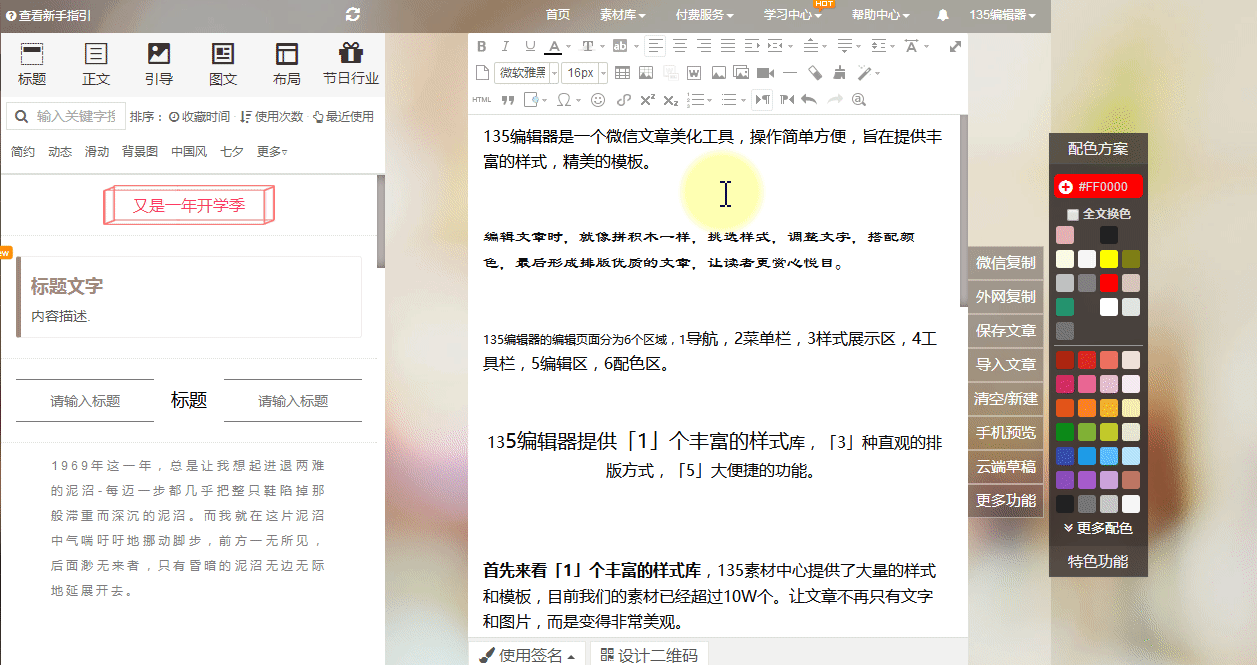Toggle italic formatting
Viewport: 1257px width, 665px height.
pyautogui.click(x=505, y=46)
